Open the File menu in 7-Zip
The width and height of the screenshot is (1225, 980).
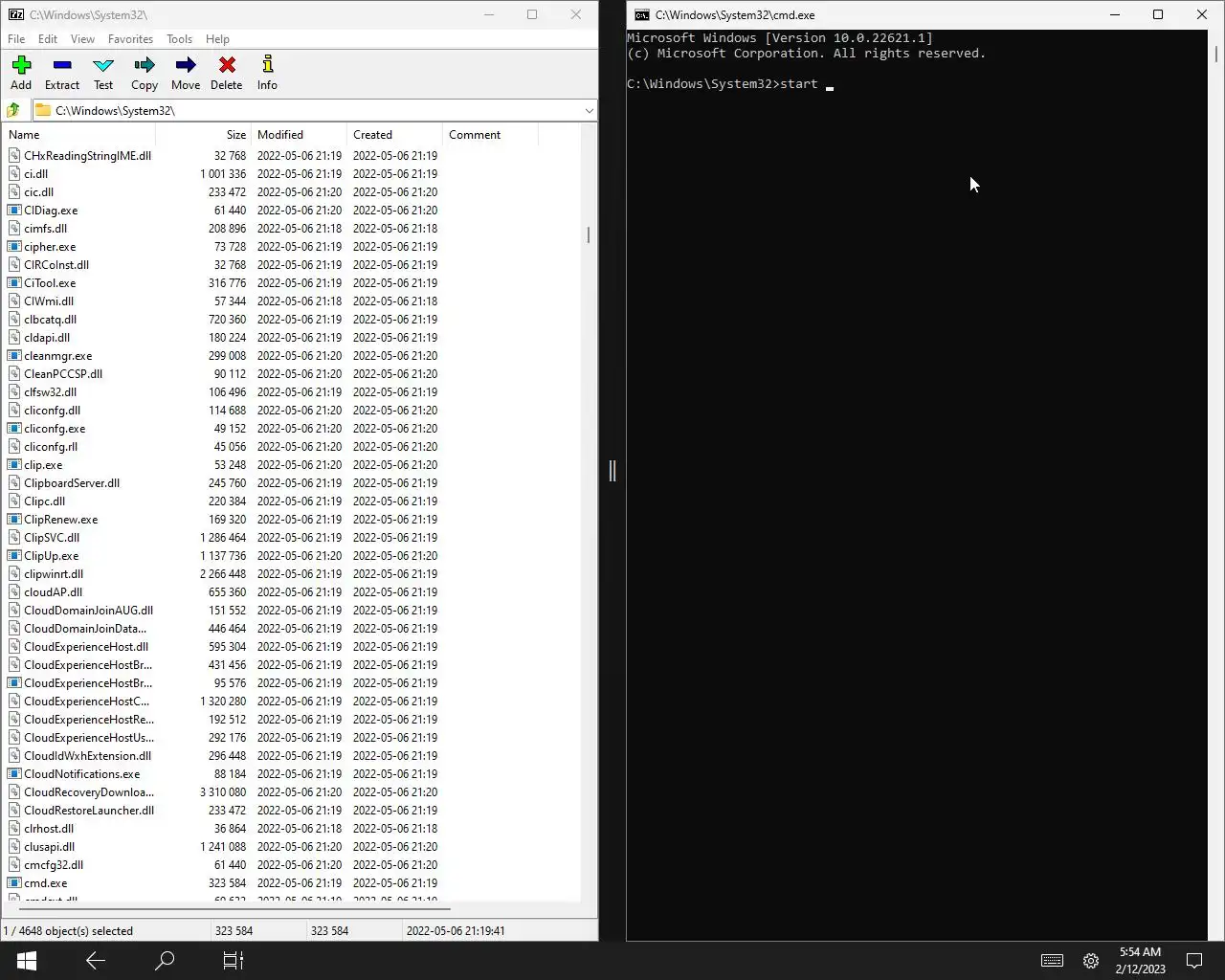[x=16, y=39]
